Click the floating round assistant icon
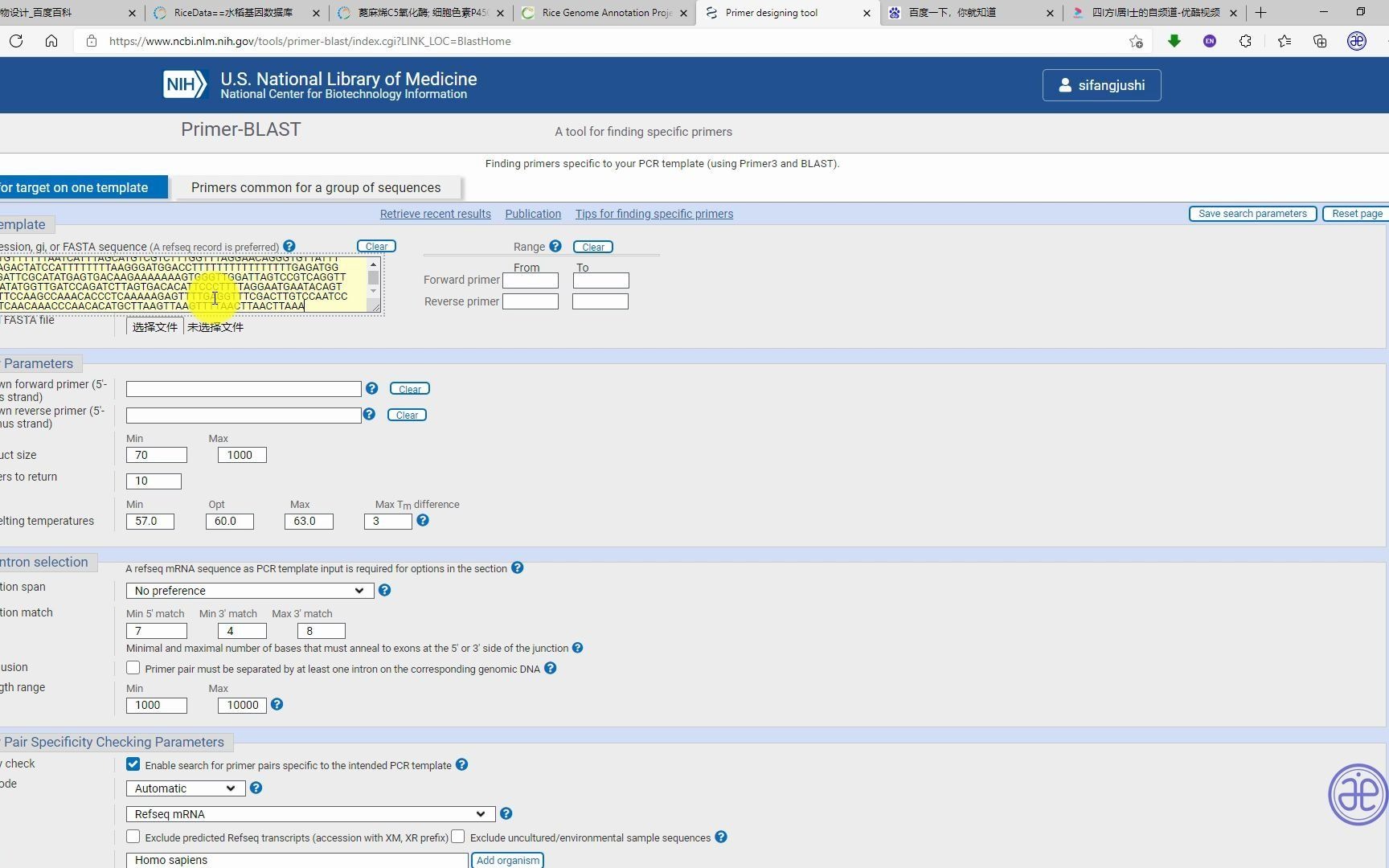Image resolution: width=1389 pixels, height=868 pixels. 1358,794
